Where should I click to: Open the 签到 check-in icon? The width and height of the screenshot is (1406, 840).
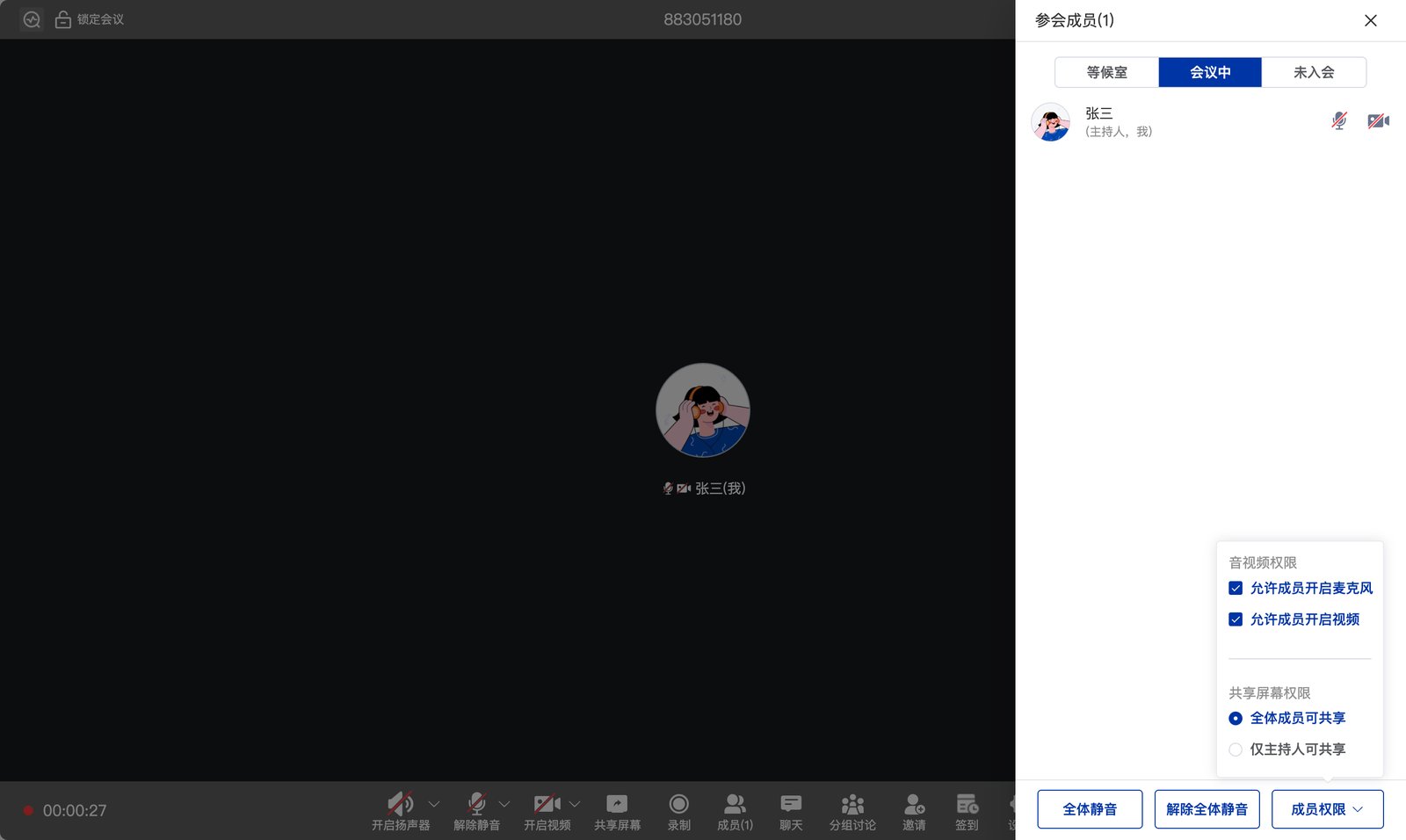[967, 803]
